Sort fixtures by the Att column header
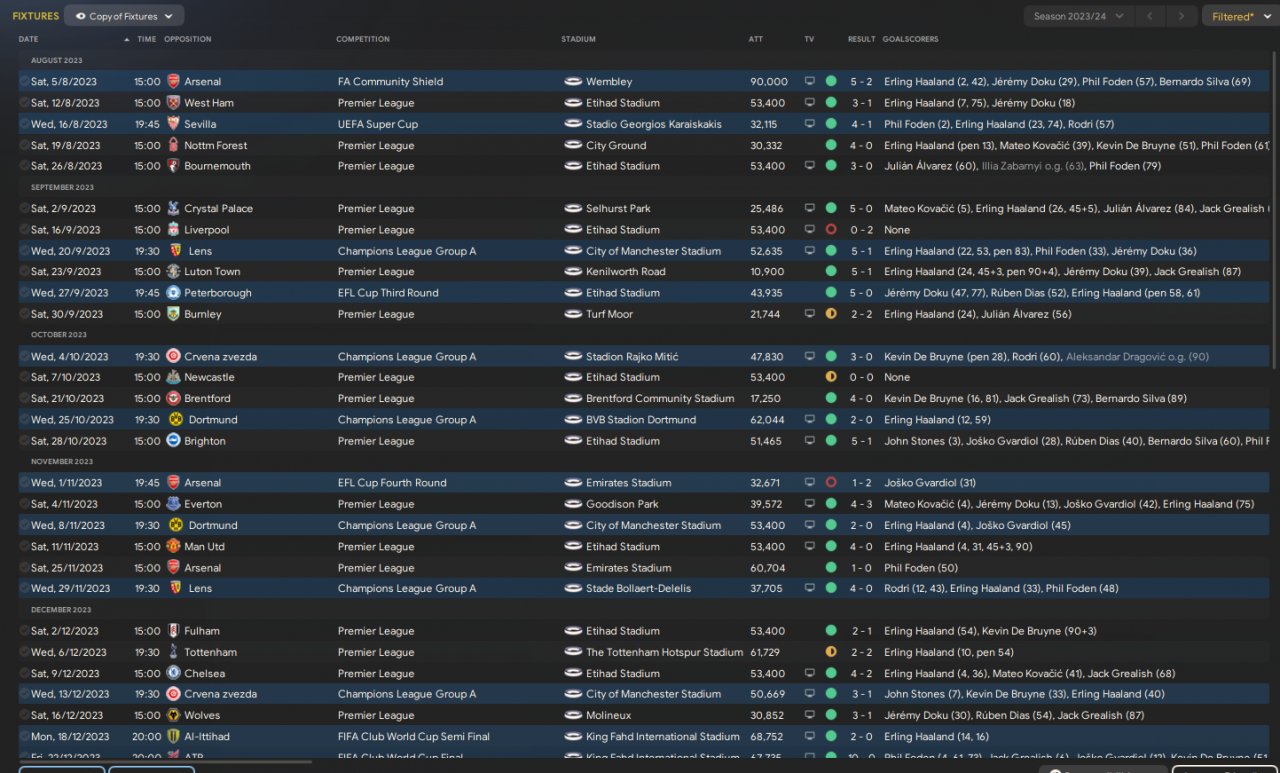This screenshot has height=773, width=1280. coord(756,40)
